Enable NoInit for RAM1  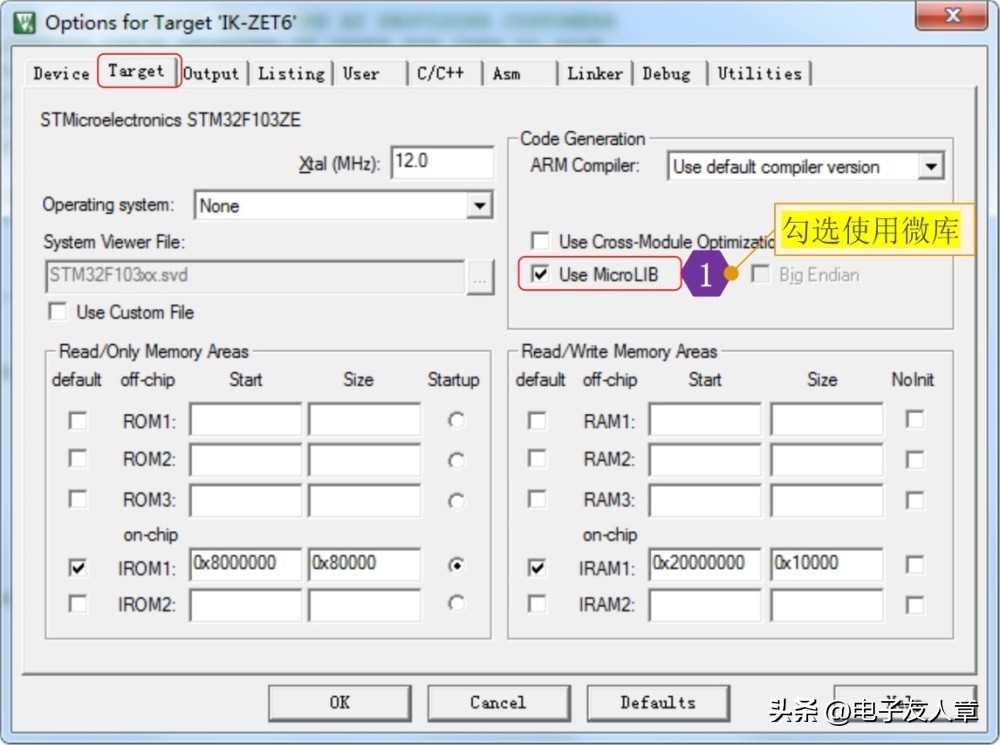[915, 419]
